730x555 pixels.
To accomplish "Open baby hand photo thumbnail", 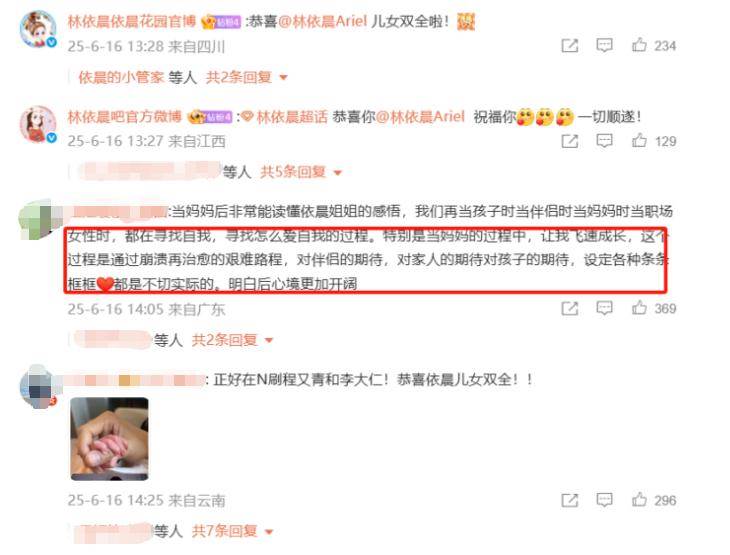I will tap(109, 439).
